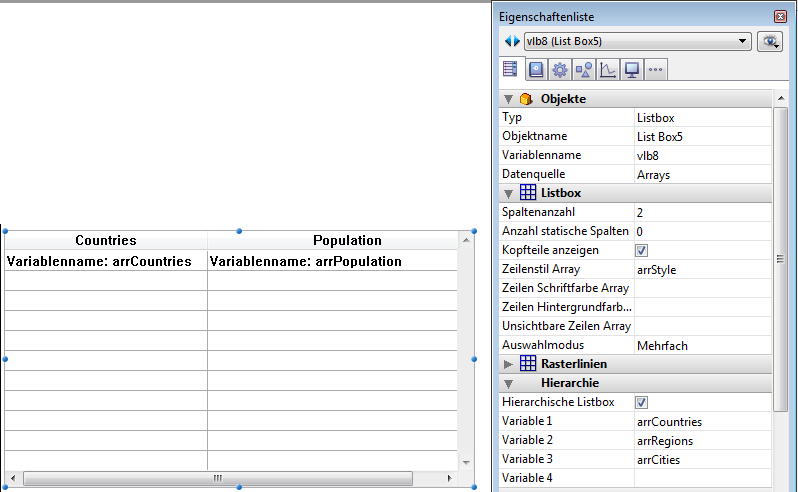Open the monitor display tab

point(632,69)
